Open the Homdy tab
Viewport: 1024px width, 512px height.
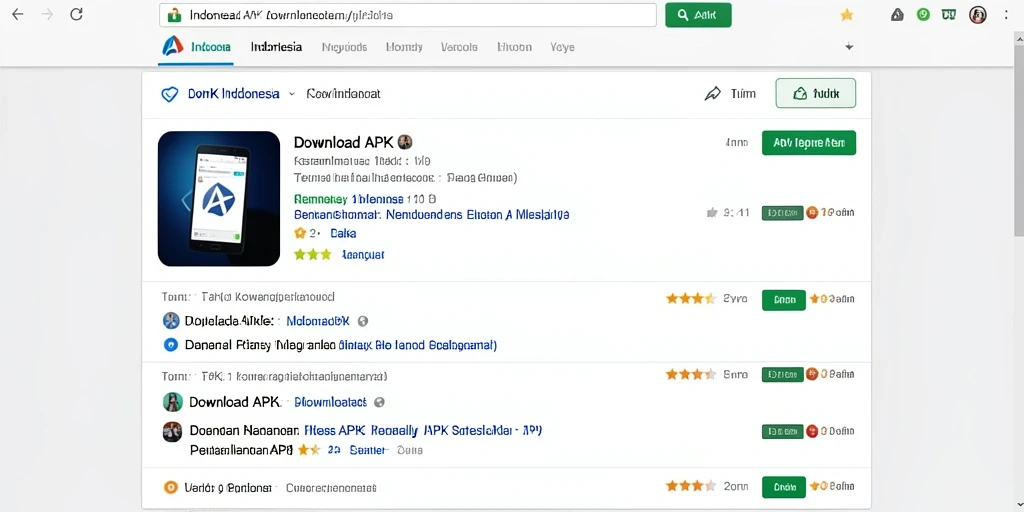(404, 47)
